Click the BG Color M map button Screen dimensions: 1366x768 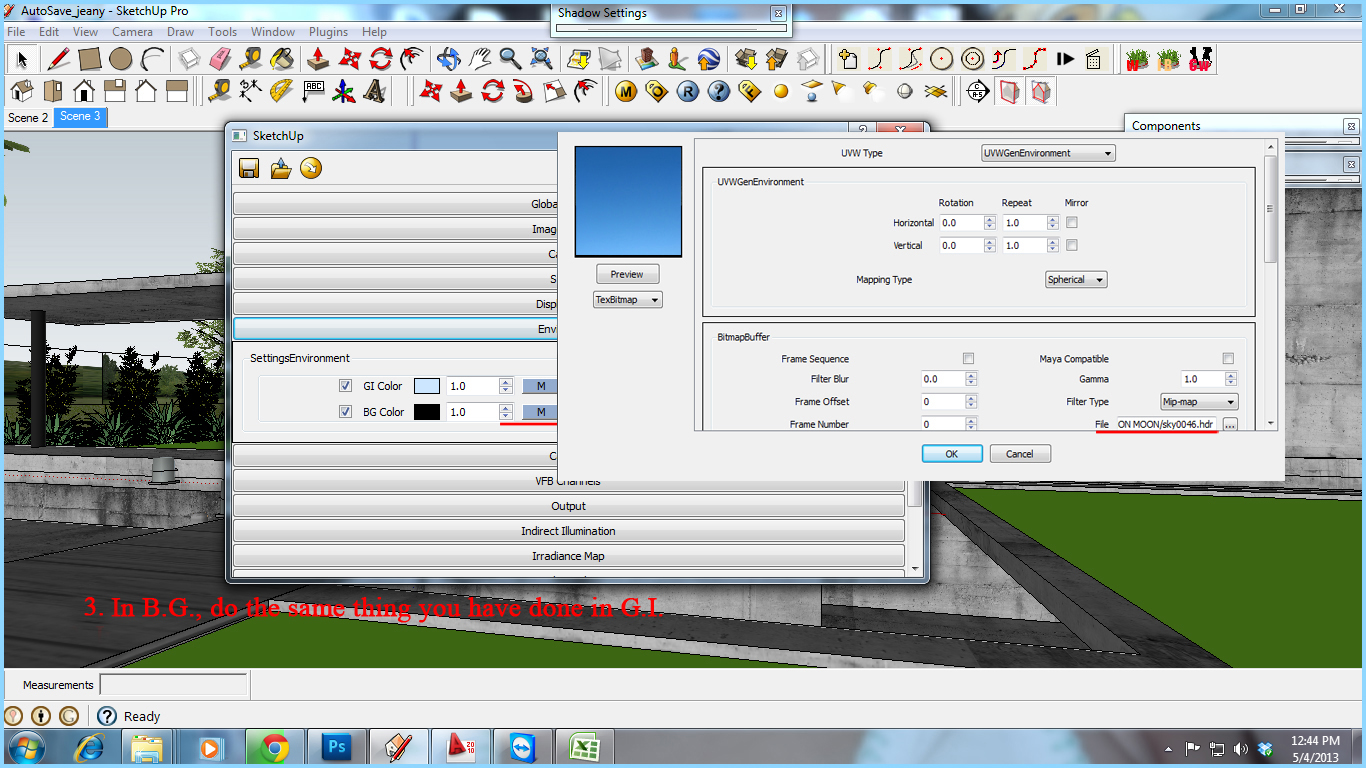pos(541,412)
